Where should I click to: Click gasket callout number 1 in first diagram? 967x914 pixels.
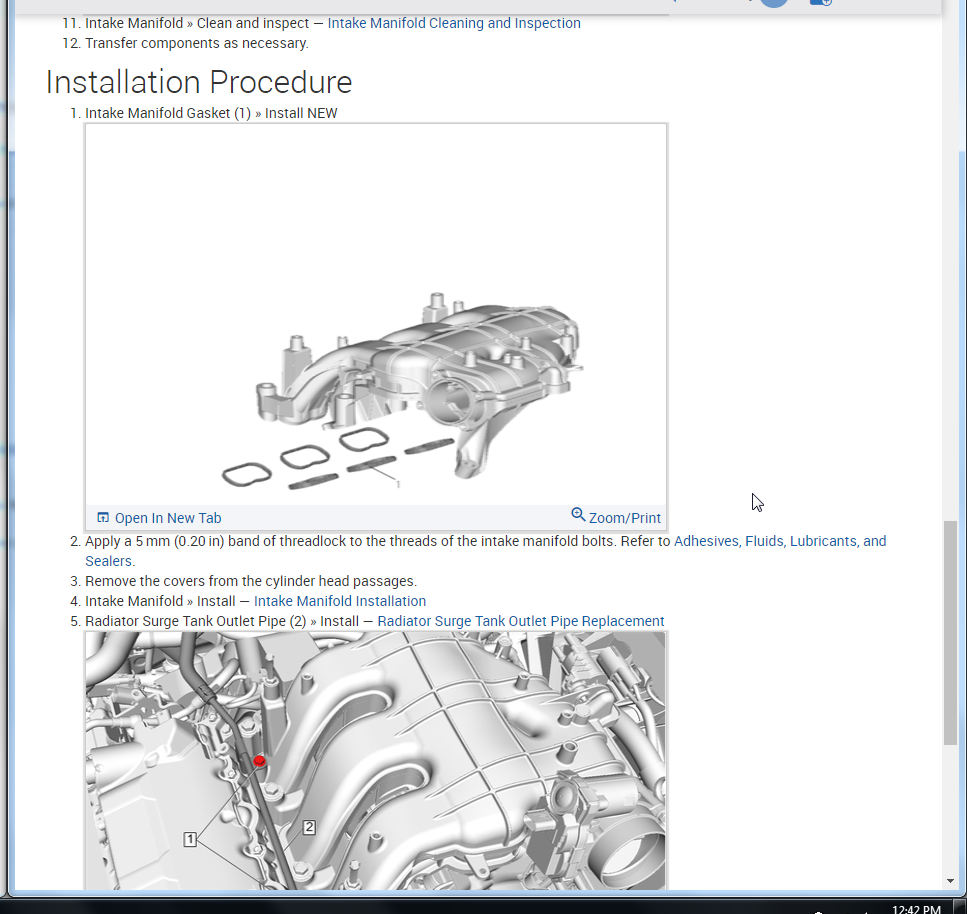(398, 484)
